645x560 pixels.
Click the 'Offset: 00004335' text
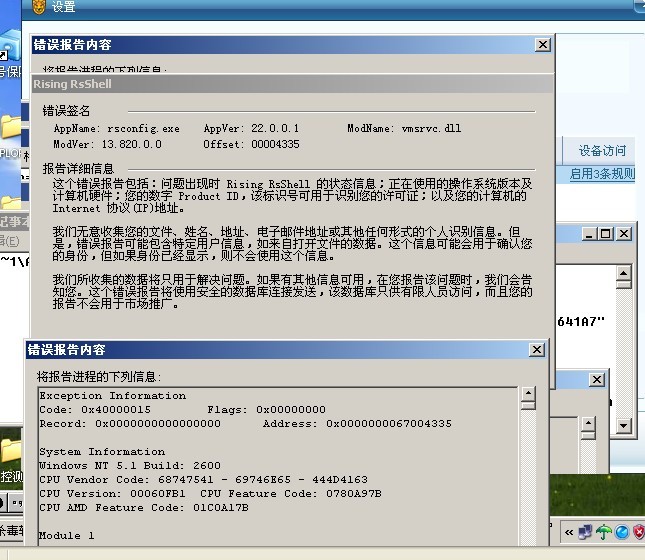tap(251, 144)
